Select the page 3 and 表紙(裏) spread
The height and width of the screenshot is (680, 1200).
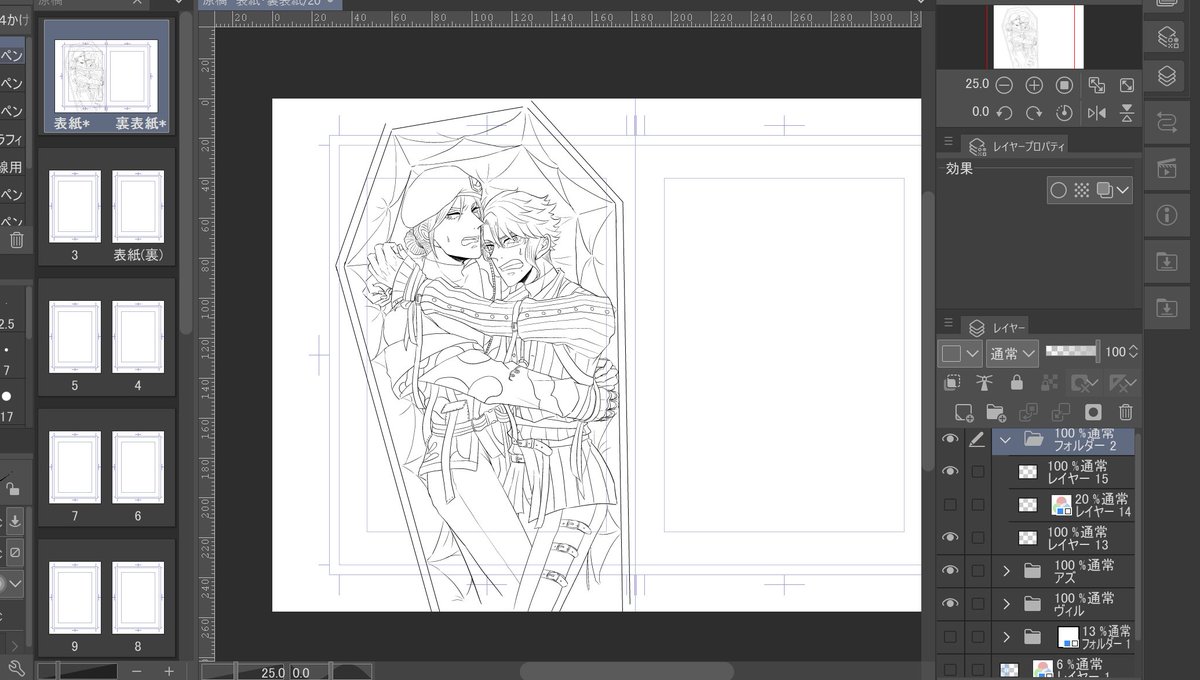(x=106, y=209)
